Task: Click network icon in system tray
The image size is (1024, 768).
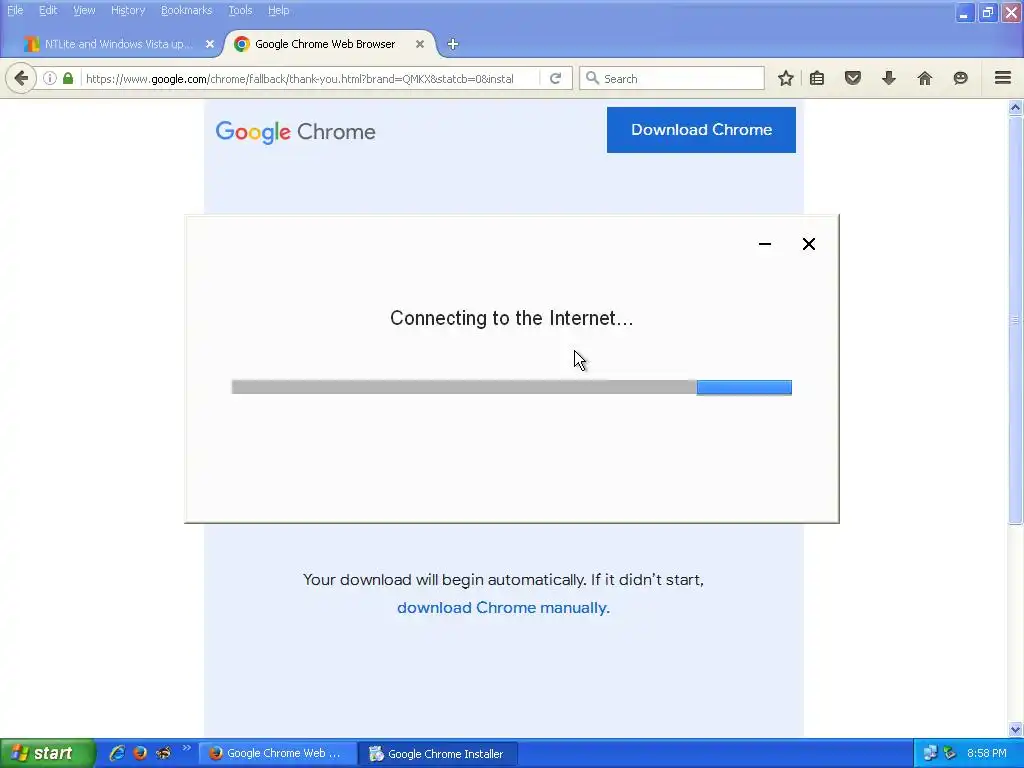Action: pos(930,753)
